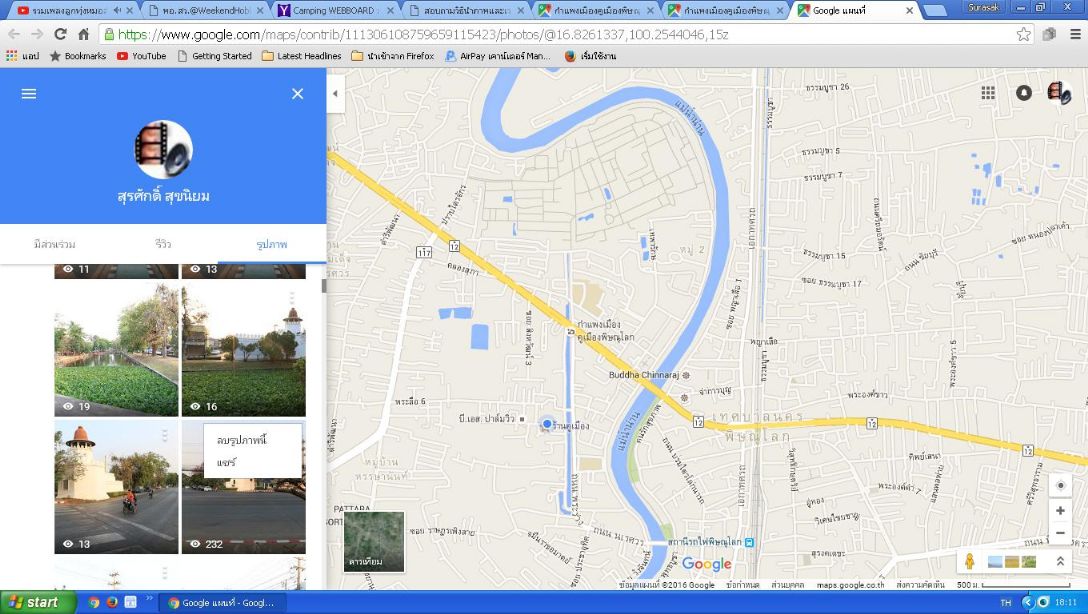Bookmark this page with the star icon

[x=1024, y=34]
